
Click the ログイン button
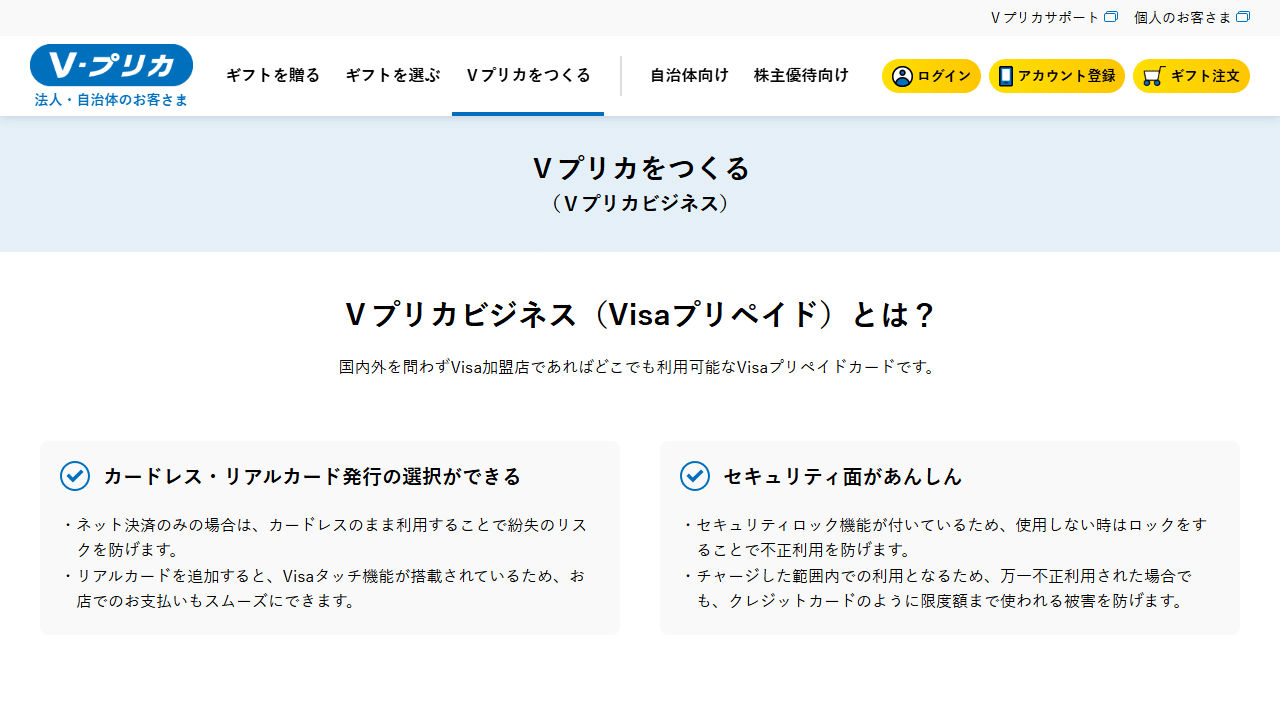931,76
